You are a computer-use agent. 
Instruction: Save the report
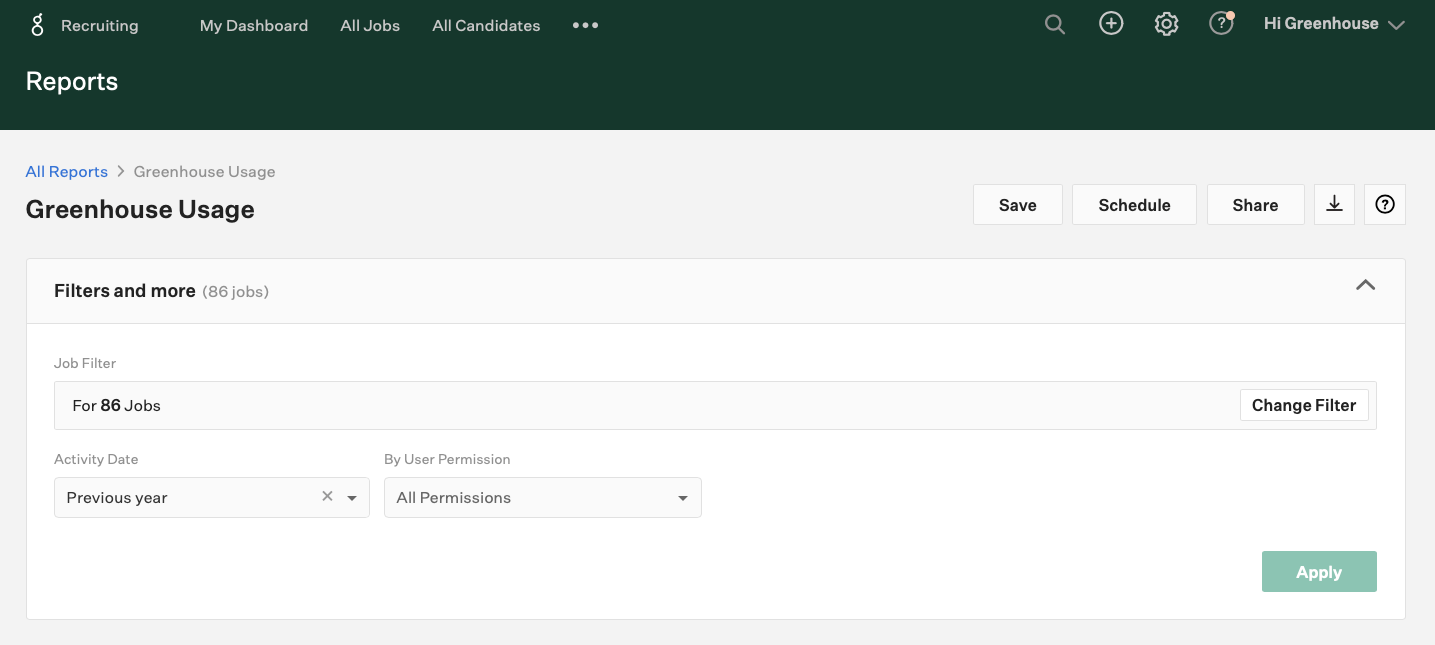coord(1018,204)
